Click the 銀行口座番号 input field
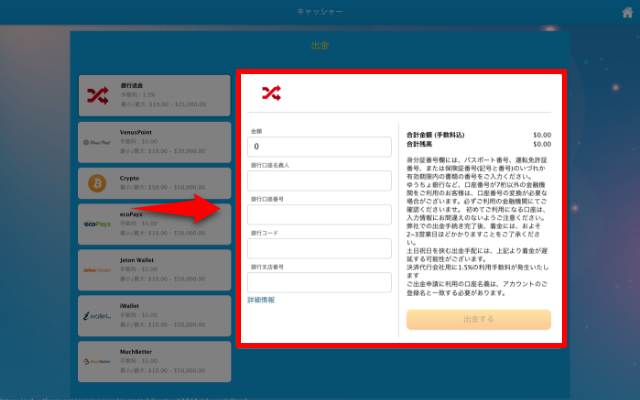This screenshot has width=640, height=400. [320, 214]
